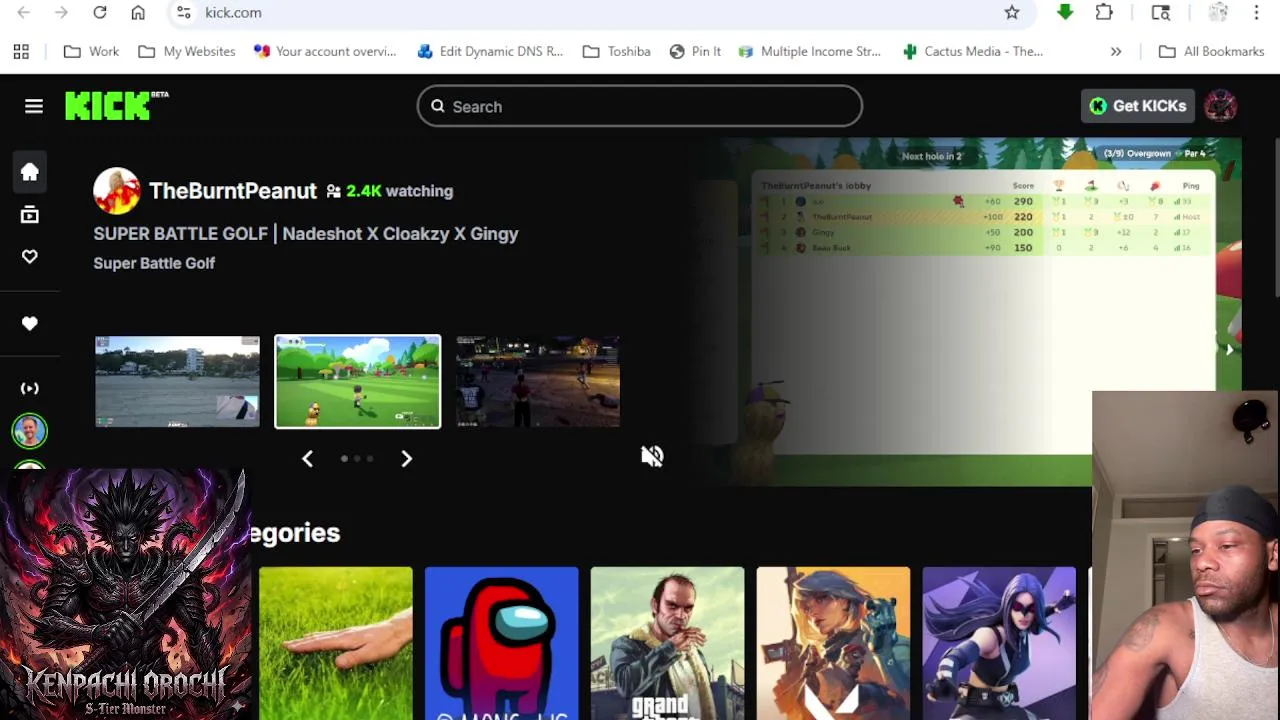
Task: View site information icon in address bar
Action: coord(184,12)
